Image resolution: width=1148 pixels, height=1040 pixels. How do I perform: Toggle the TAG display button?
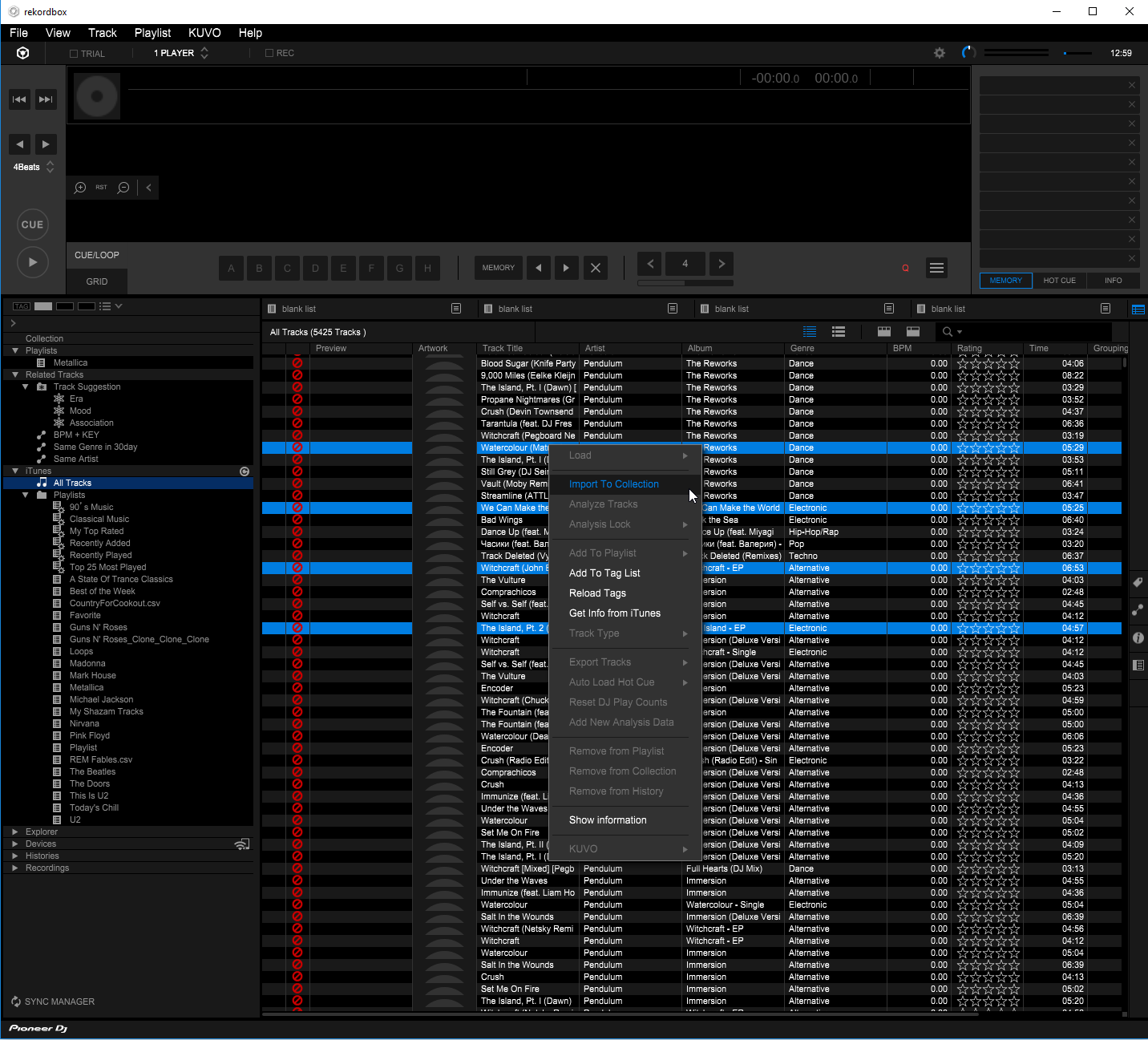[x=22, y=306]
